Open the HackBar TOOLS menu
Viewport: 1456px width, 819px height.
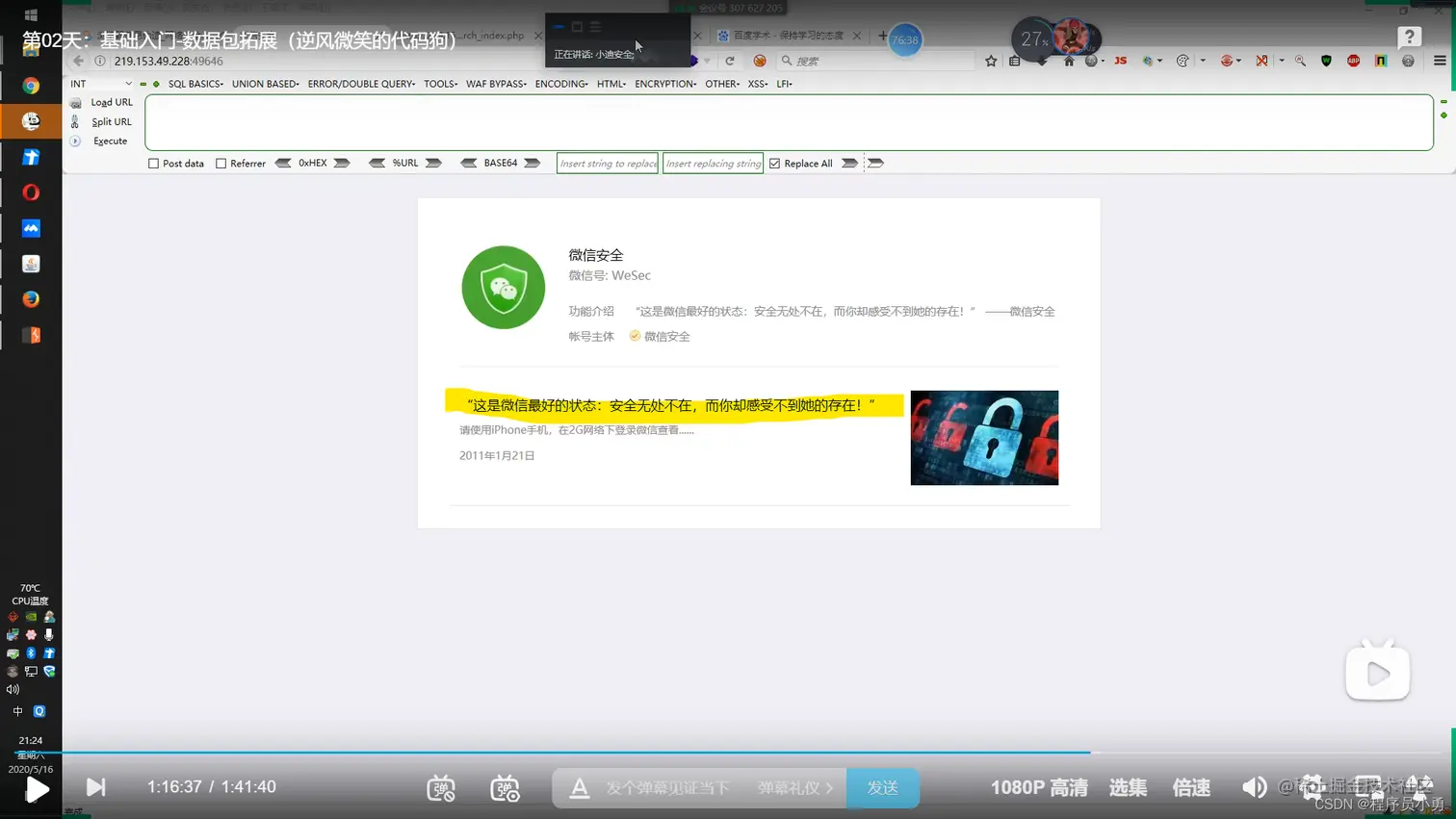[x=440, y=84]
